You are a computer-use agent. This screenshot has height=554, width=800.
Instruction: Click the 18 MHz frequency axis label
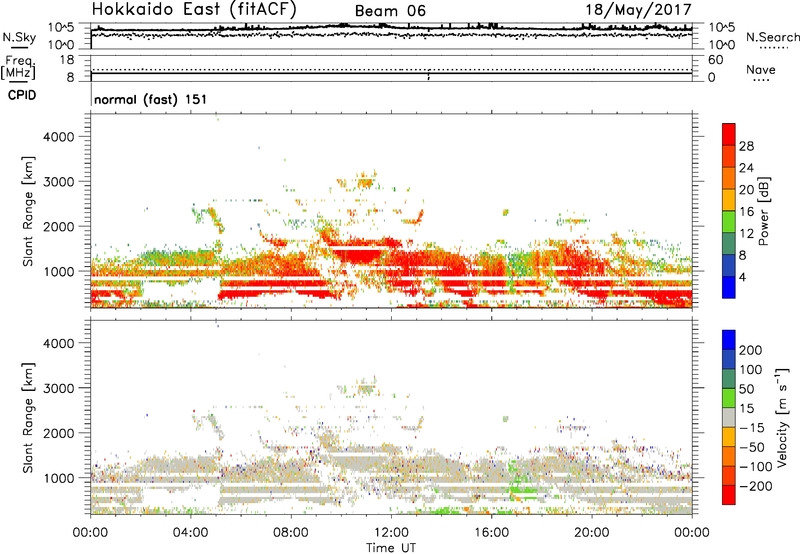[x=66, y=60]
